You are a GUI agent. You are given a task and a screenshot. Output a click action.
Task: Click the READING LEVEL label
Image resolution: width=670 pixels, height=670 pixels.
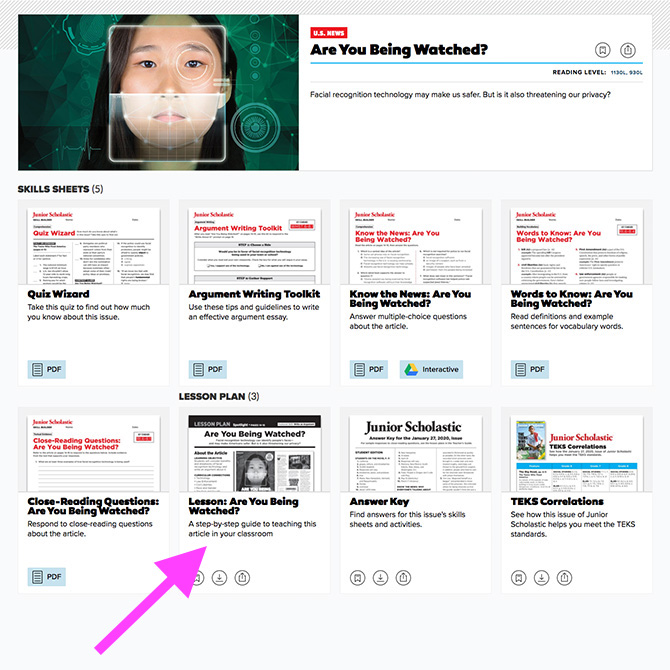(x=579, y=73)
